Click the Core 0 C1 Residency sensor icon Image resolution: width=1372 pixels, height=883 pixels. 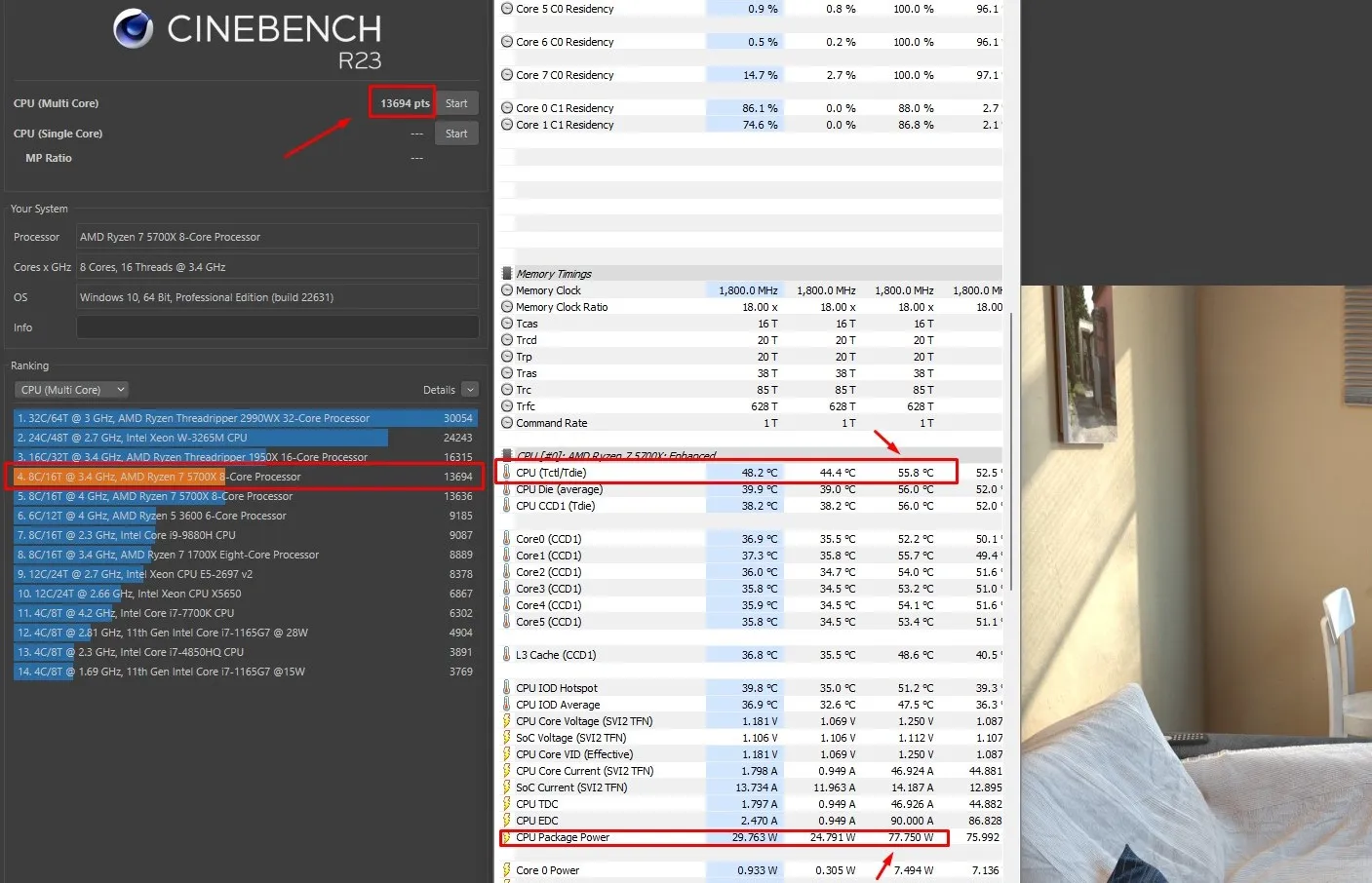click(507, 108)
